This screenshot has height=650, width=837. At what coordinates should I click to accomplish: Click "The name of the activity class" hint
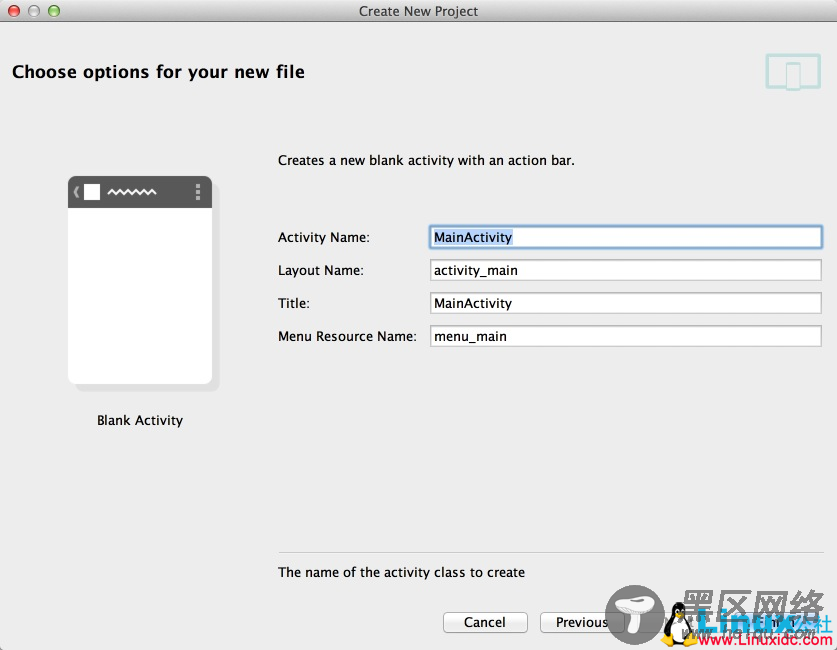[401, 573]
